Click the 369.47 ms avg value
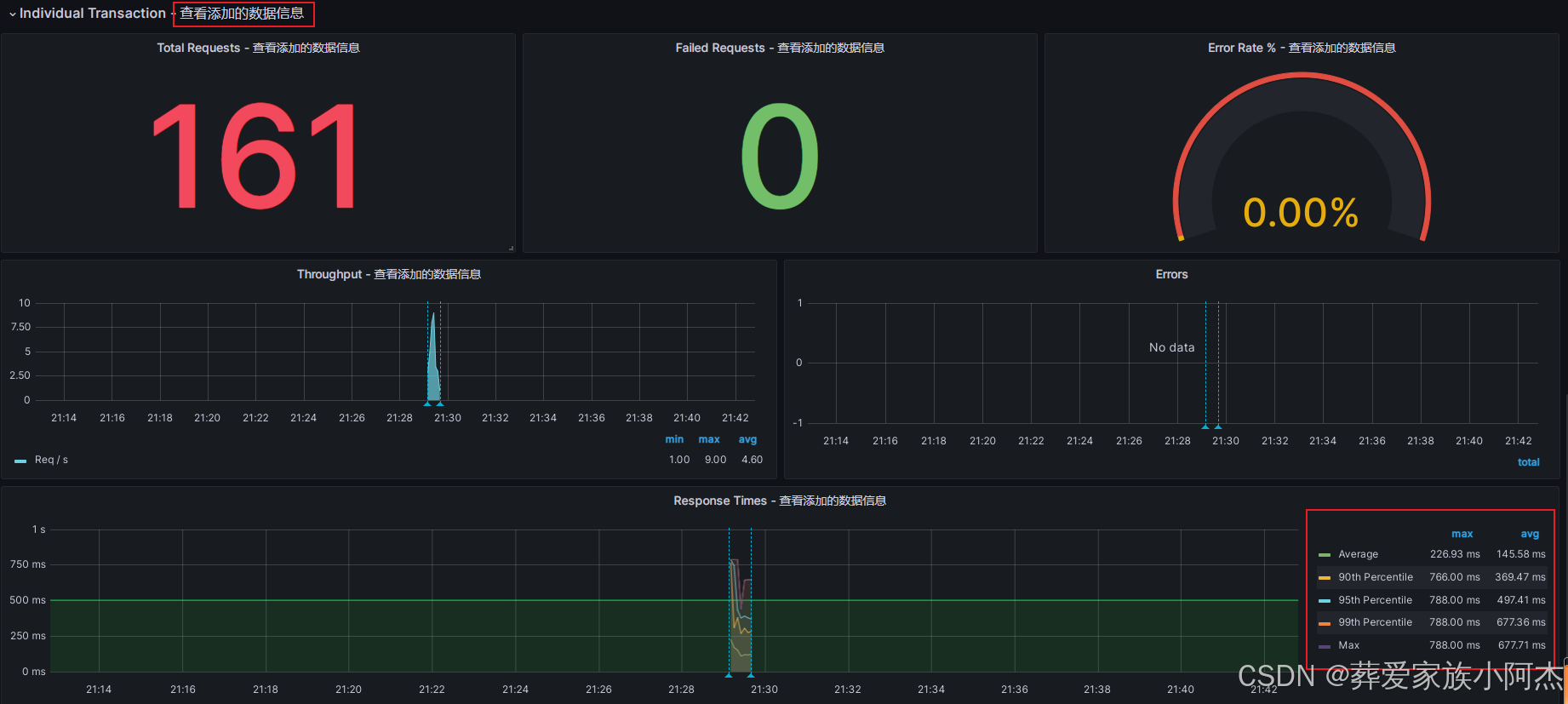 click(x=1520, y=577)
